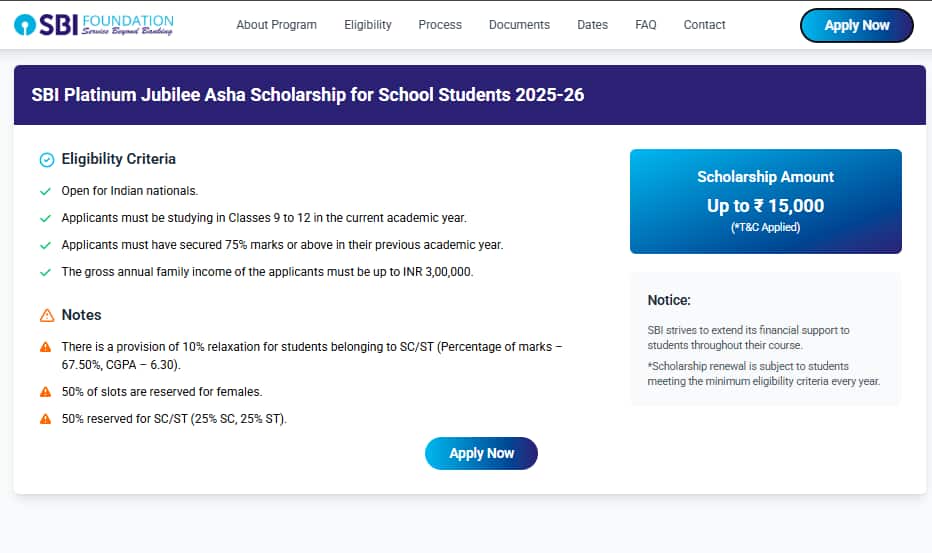Click the Eligibility Criteria circled check icon

(46, 160)
